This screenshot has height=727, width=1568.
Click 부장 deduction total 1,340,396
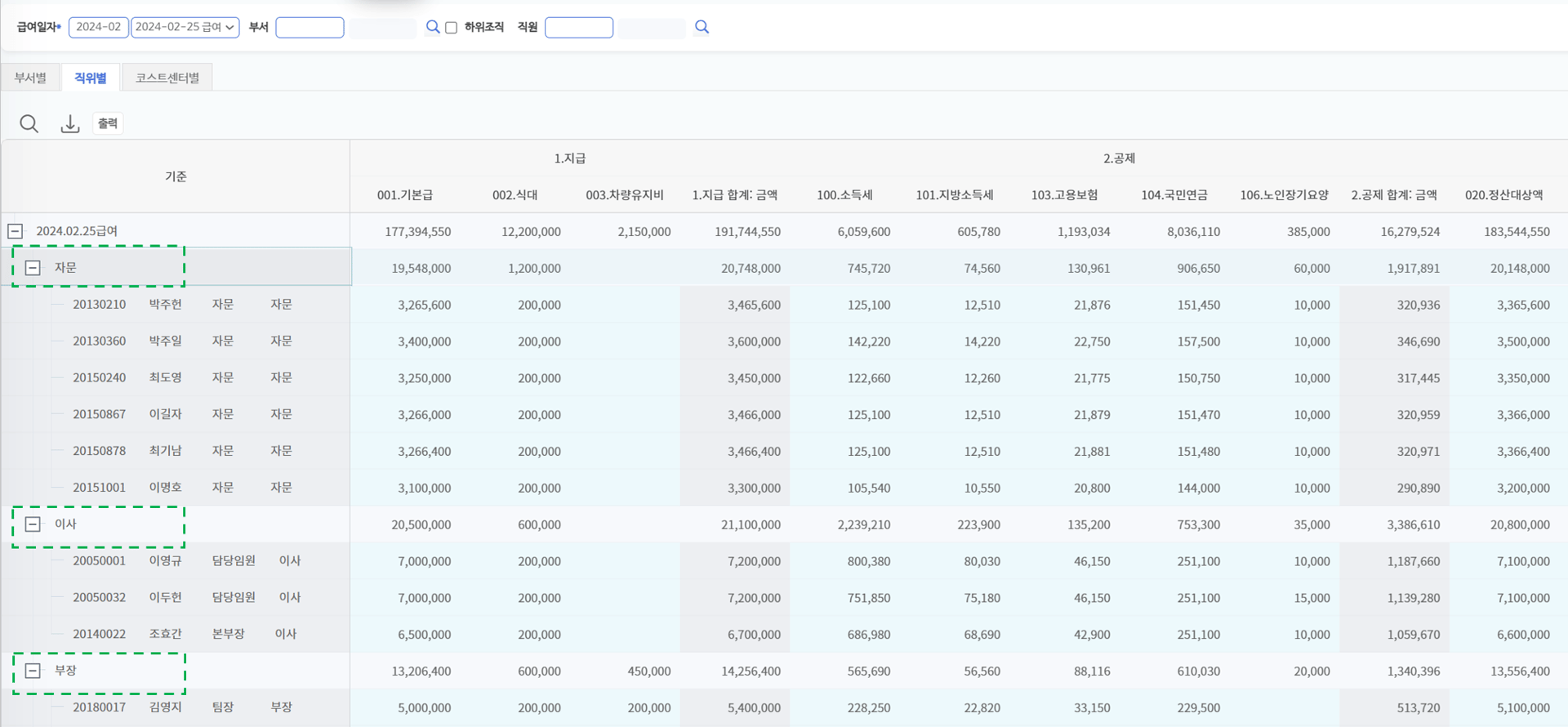point(1413,671)
